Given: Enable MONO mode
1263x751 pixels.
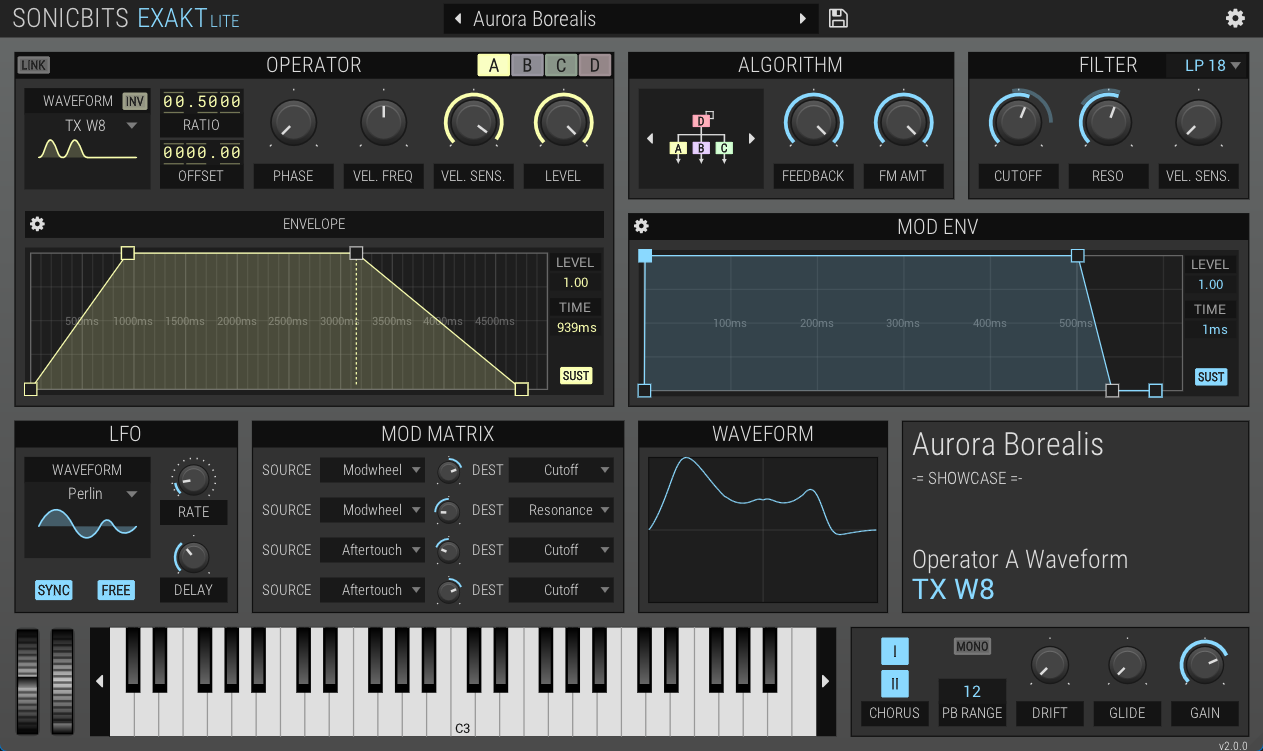Looking at the screenshot, I should pos(972,647).
